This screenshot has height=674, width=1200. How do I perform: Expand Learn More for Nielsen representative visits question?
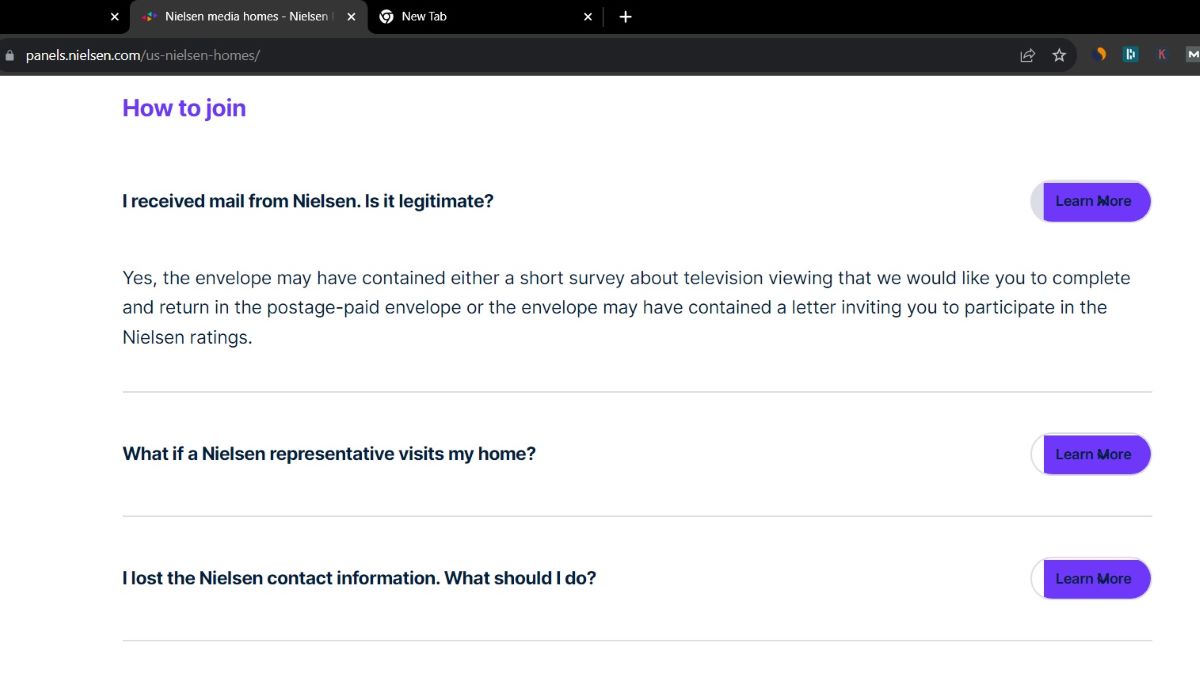click(x=1091, y=454)
